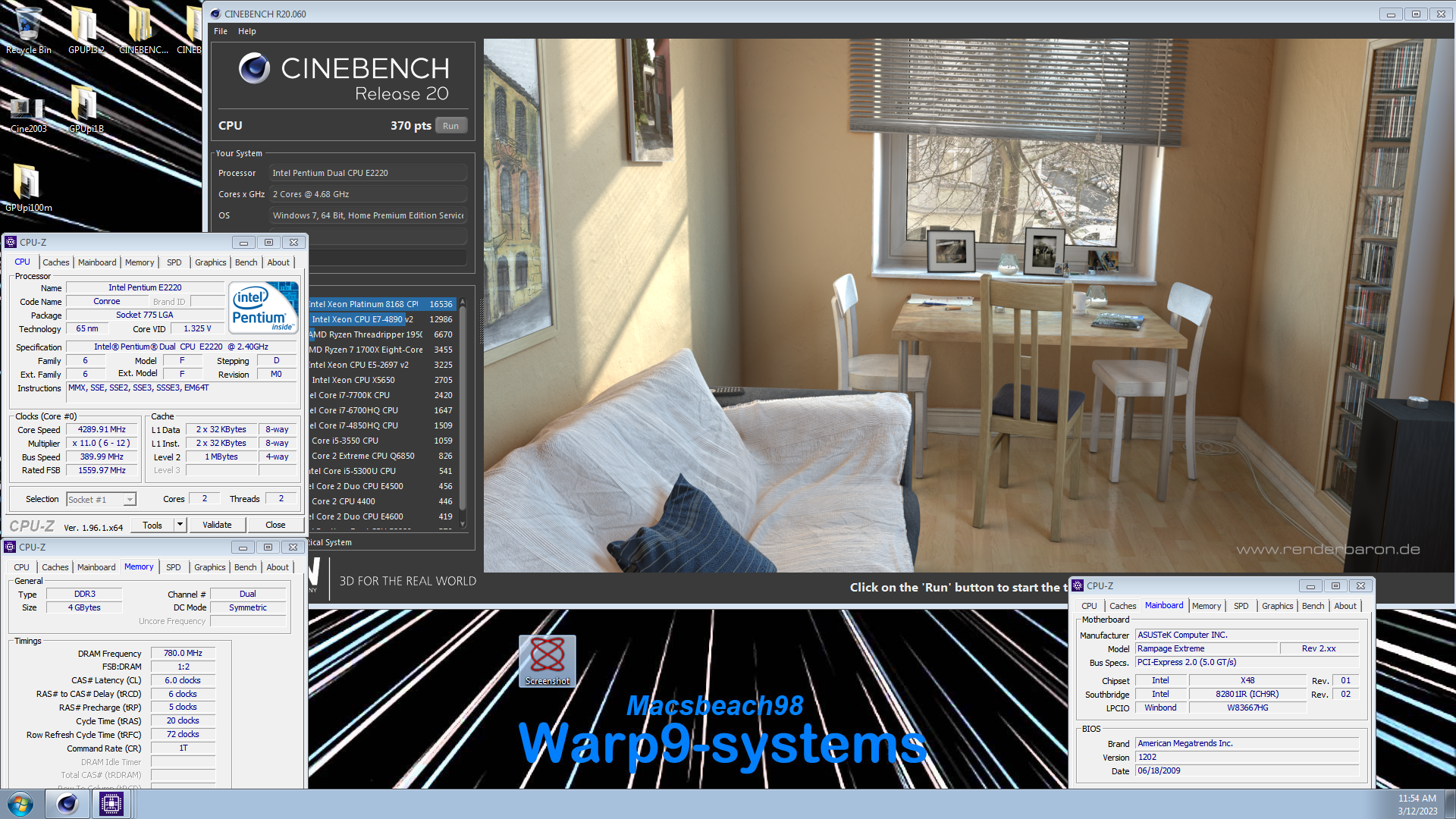Open the File menu in Cinebench
1456x819 pixels.
click(x=221, y=31)
